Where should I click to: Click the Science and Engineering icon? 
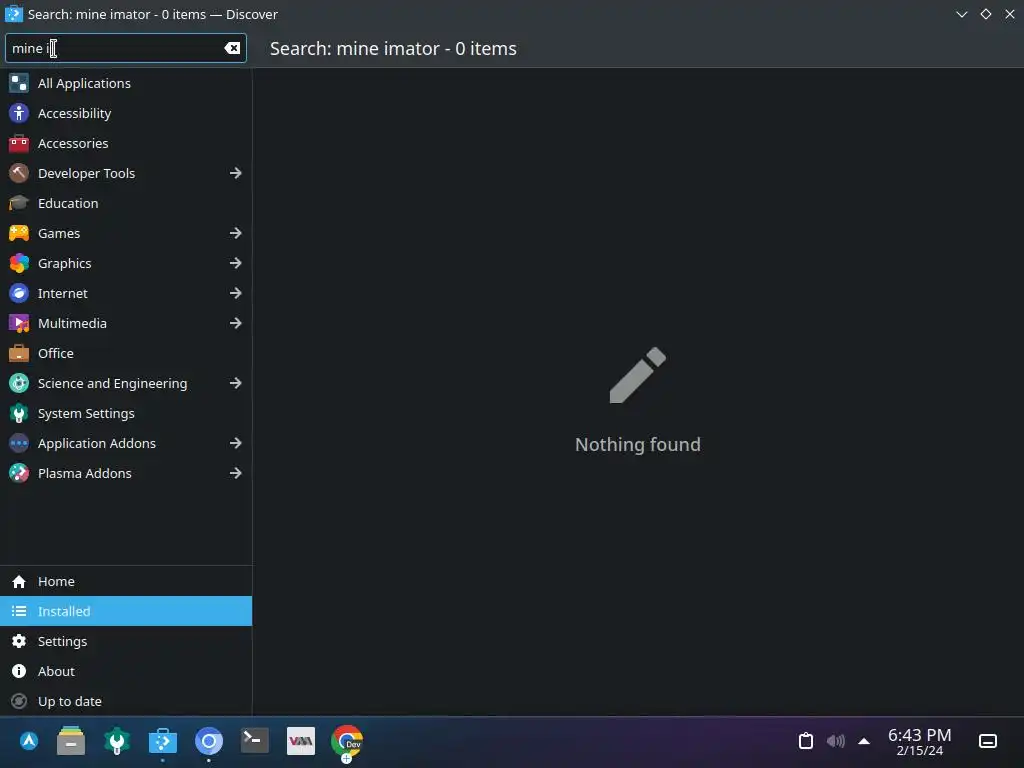click(19, 383)
